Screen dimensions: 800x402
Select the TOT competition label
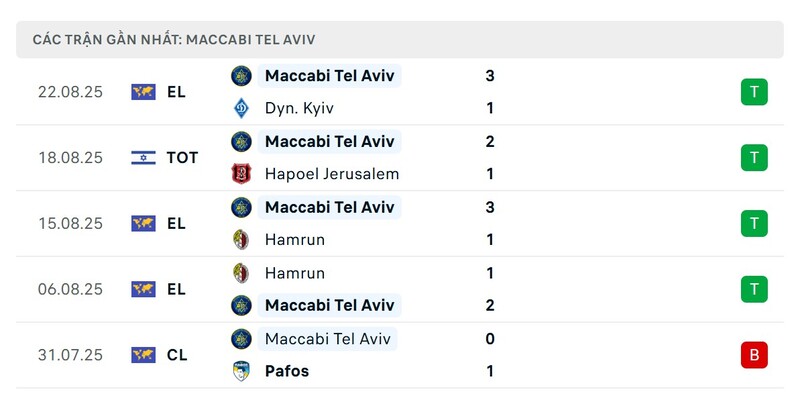(182, 158)
